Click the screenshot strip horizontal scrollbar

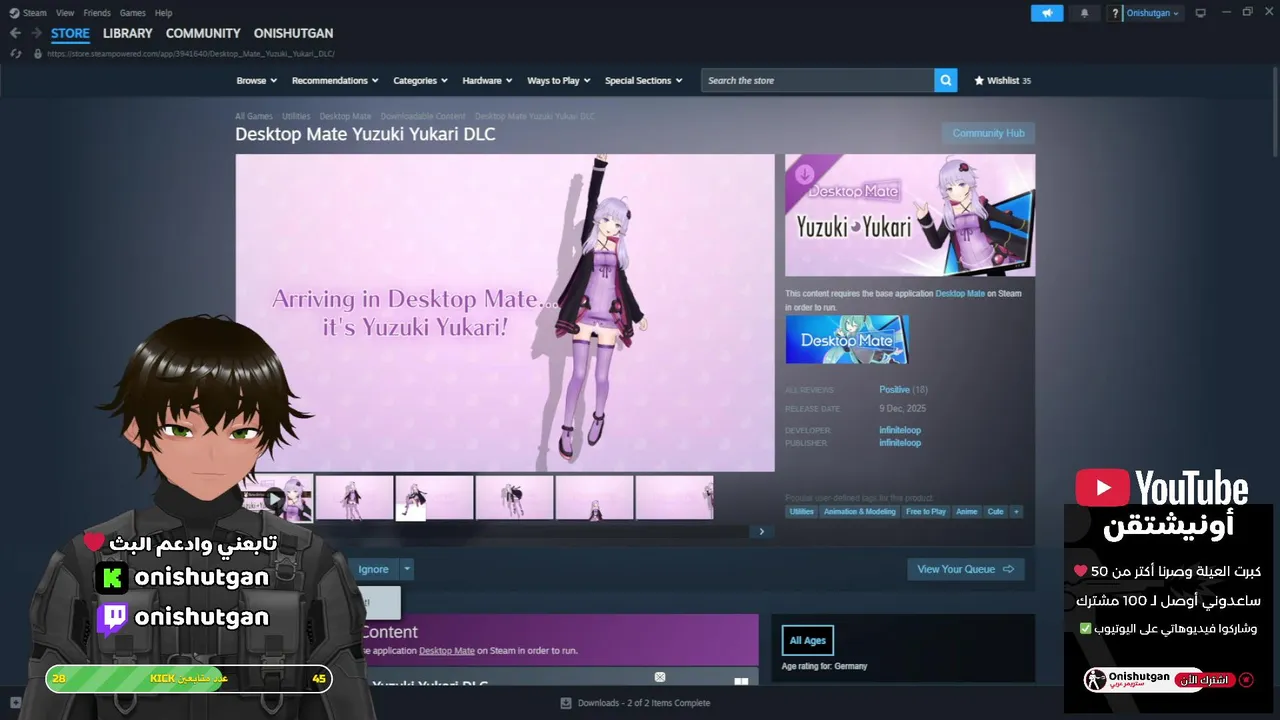(x=505, y=532)
